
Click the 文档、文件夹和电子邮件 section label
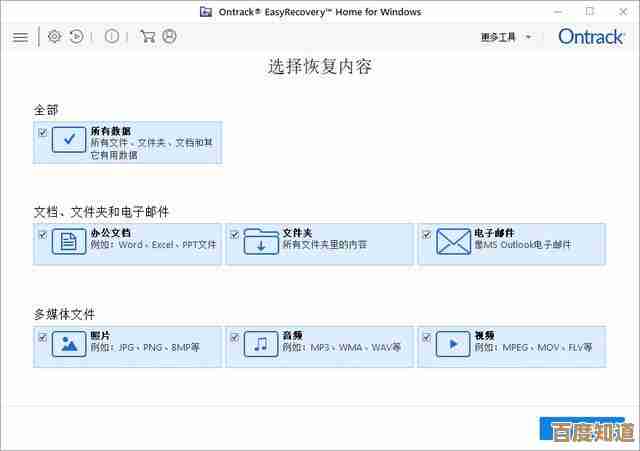click(101, 212)
